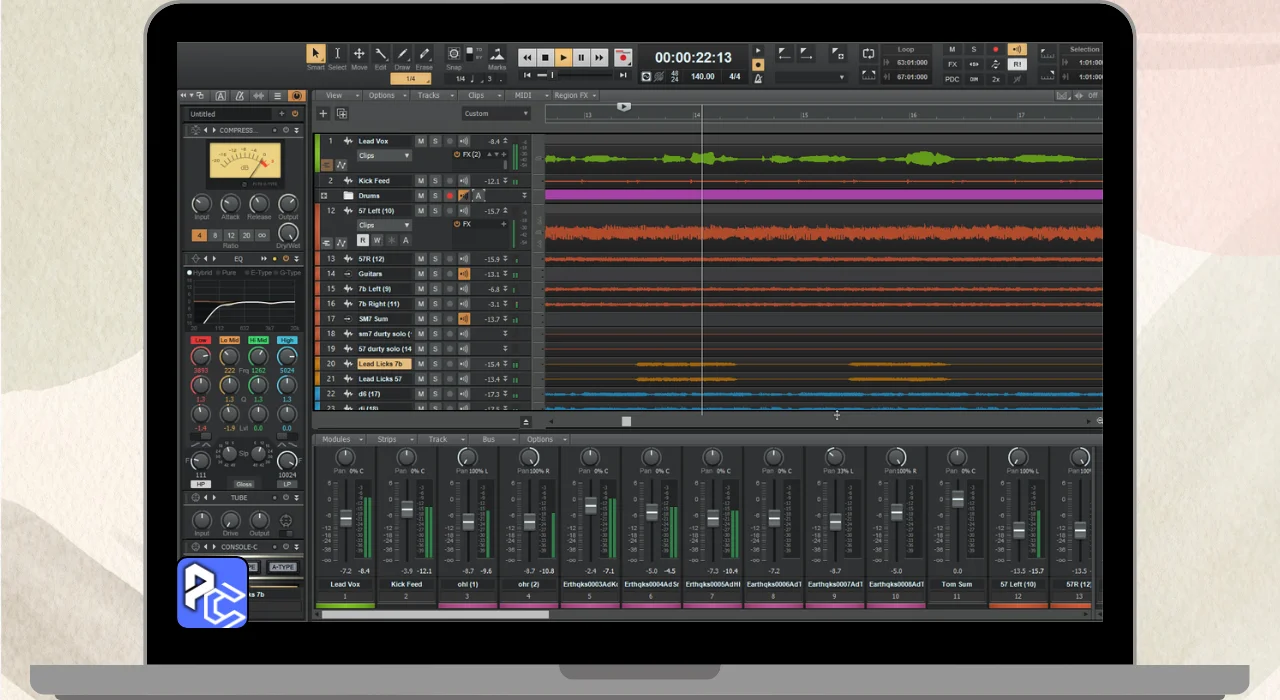Select compressor ratio 8 button

215,235
